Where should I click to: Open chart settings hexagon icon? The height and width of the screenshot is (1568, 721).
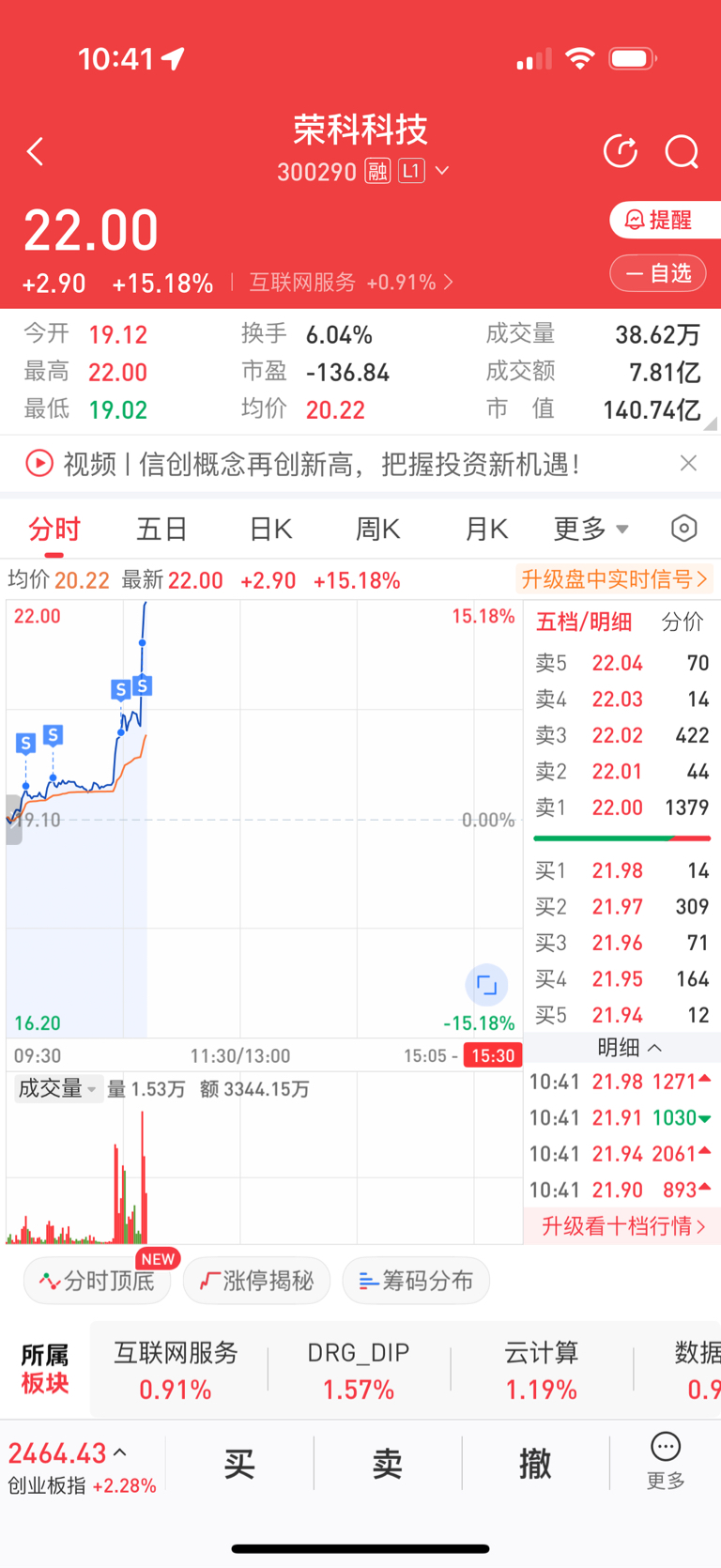click(x=684, y=529)
